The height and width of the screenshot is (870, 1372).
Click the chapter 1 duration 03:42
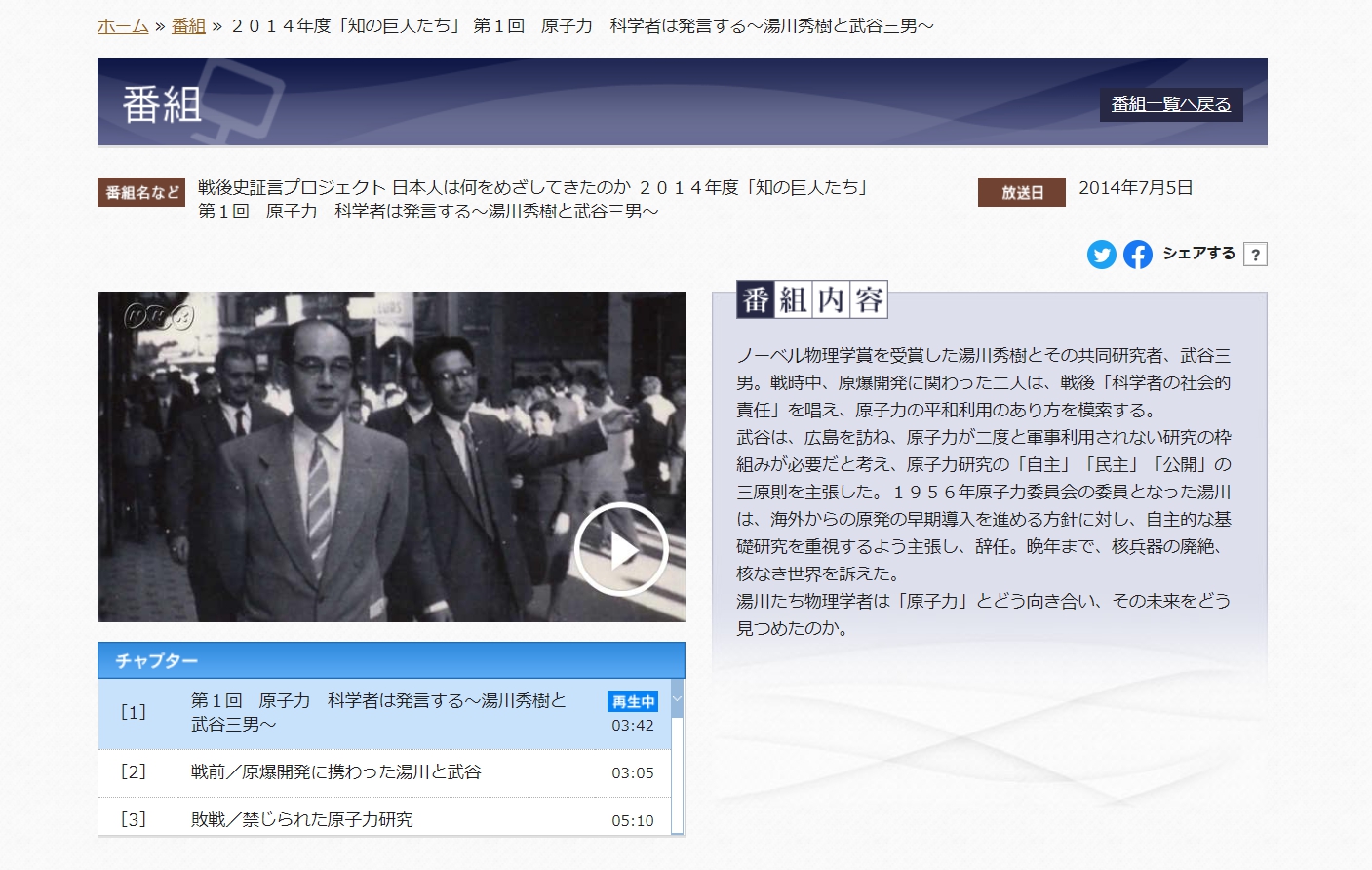[633, 726]
